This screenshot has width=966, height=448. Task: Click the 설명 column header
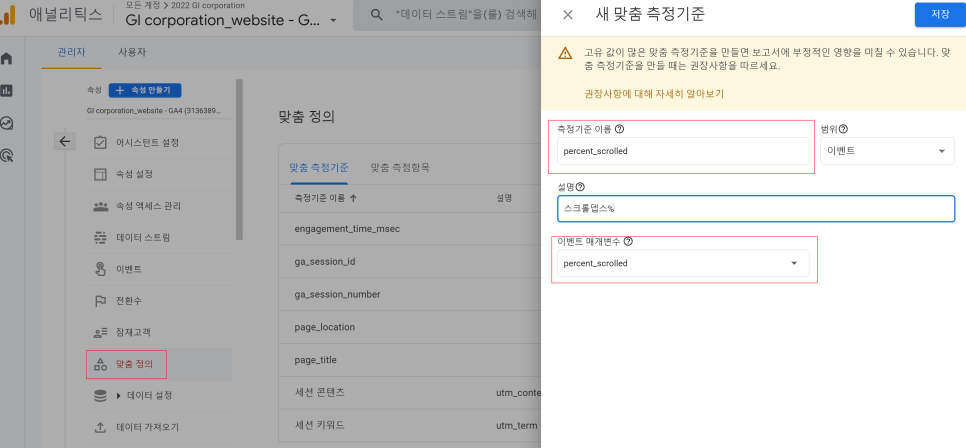tap(505, 198)
